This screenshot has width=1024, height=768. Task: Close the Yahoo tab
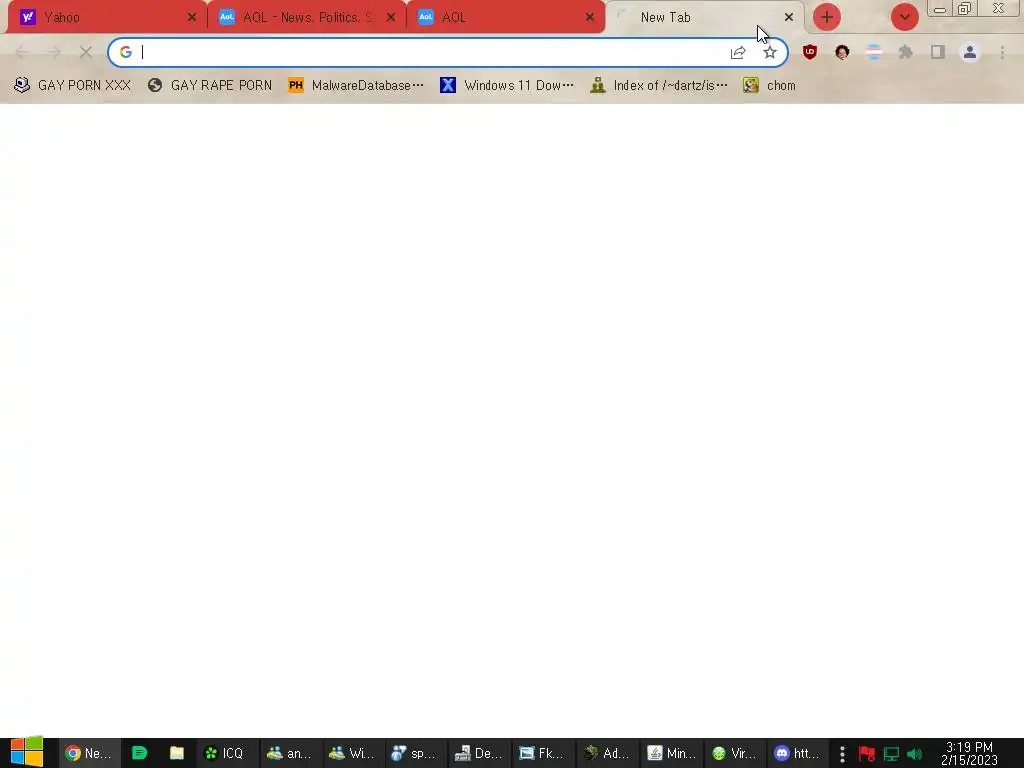pos(192,18)
